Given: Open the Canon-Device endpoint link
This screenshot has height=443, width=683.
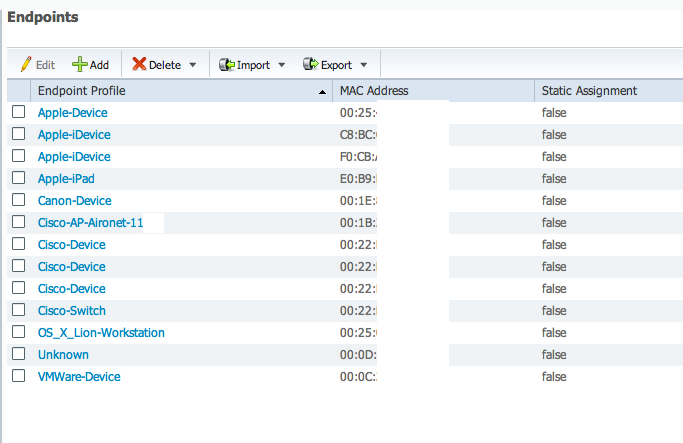Looking at the screenshot, I should pos(74,201).
